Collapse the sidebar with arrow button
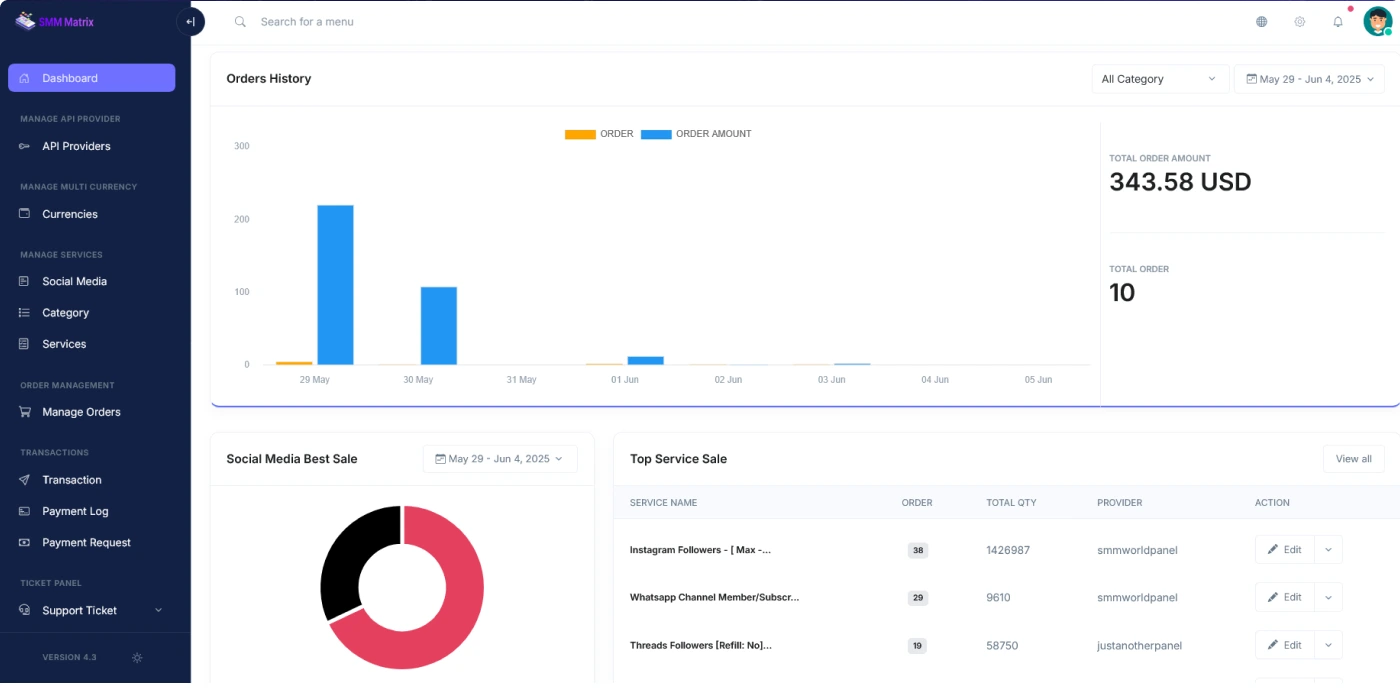 190,22
